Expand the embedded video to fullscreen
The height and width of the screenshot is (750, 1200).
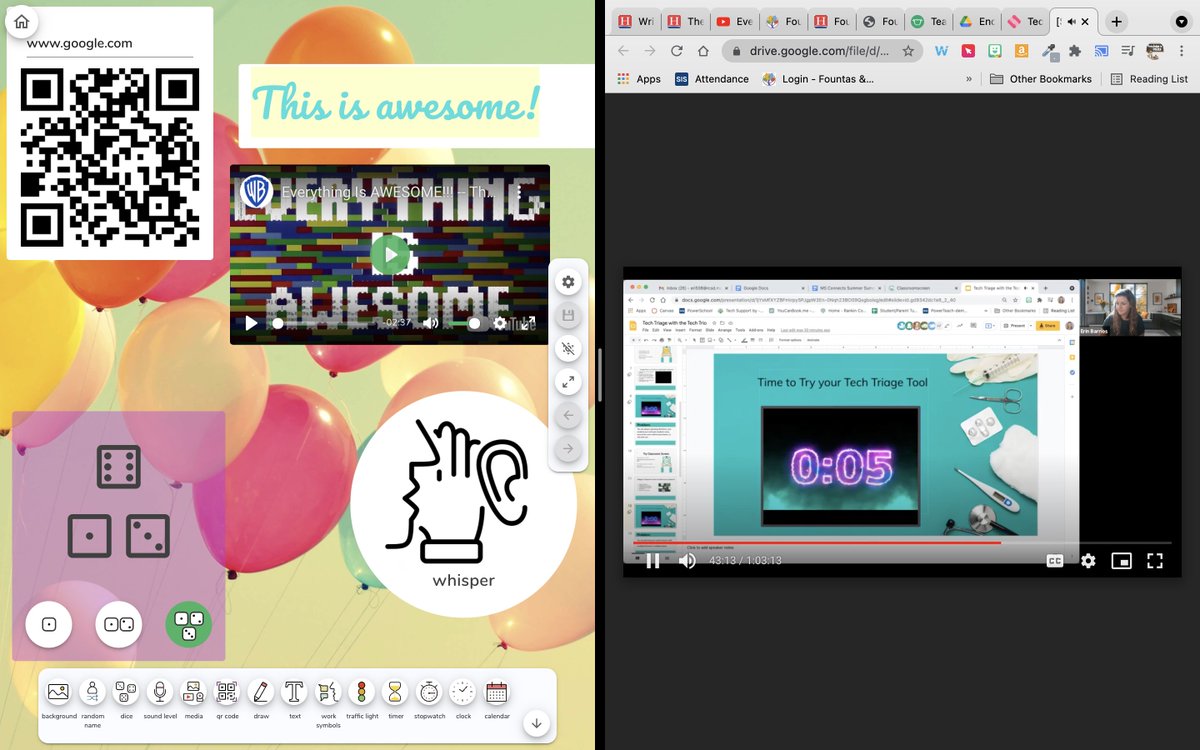pyautogui.click(x=529, y=323)
